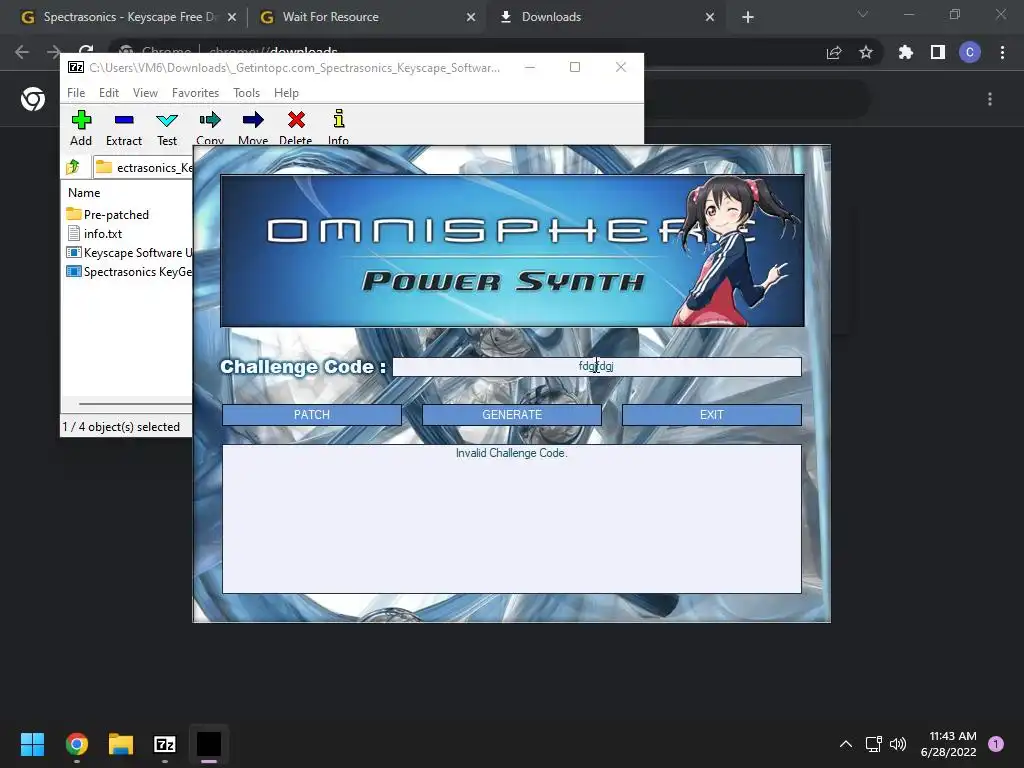Close the Wait For Resource tab

coord(471,17)
